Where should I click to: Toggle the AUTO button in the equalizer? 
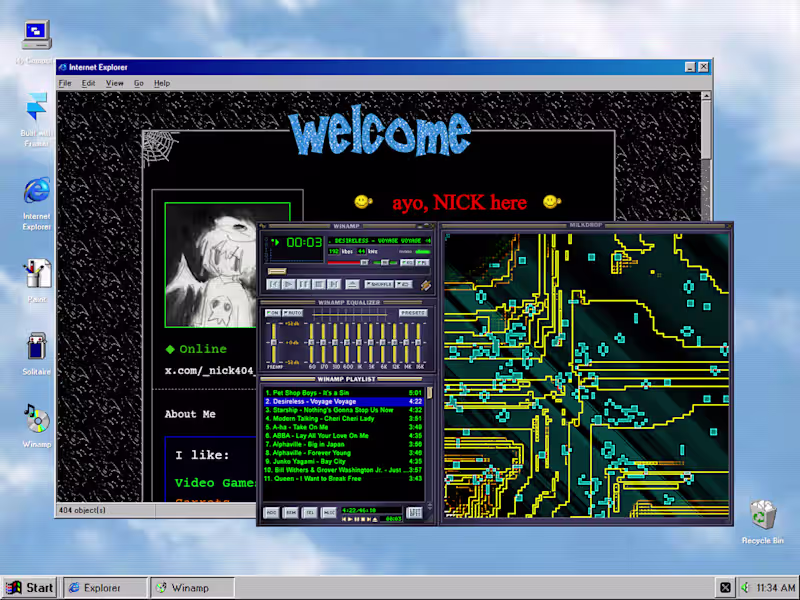tap(293, 313)
